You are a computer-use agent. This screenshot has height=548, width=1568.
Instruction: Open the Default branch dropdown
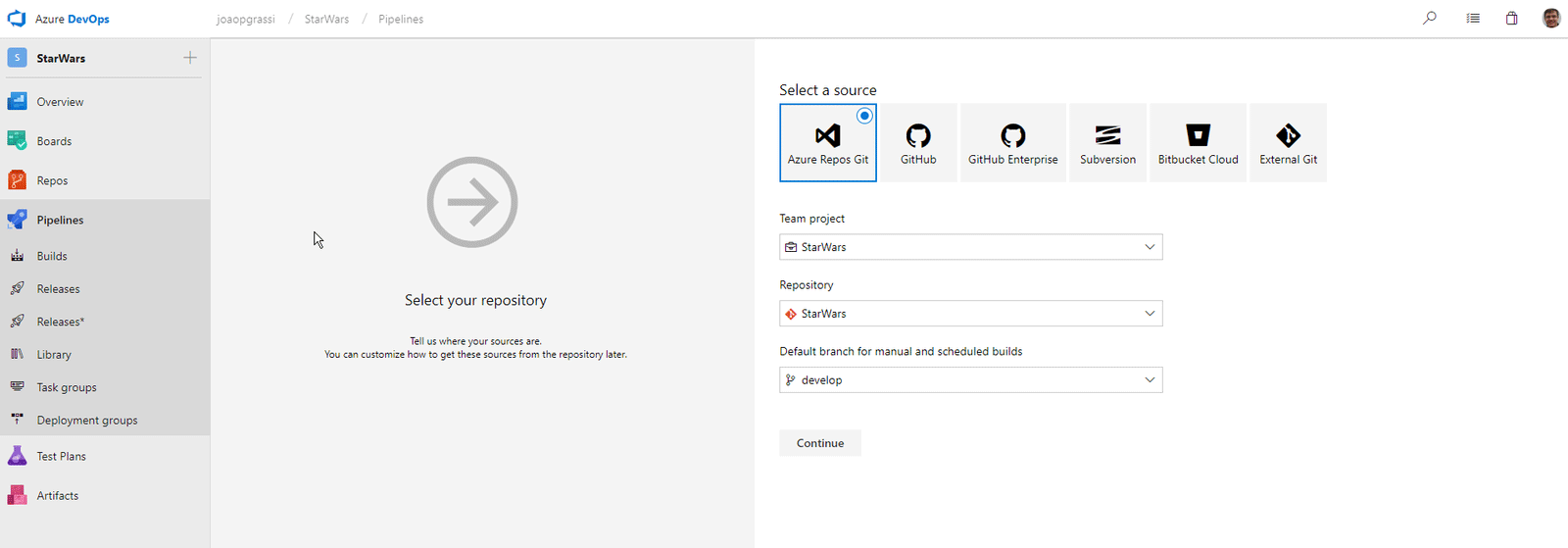tap(971, 380)
